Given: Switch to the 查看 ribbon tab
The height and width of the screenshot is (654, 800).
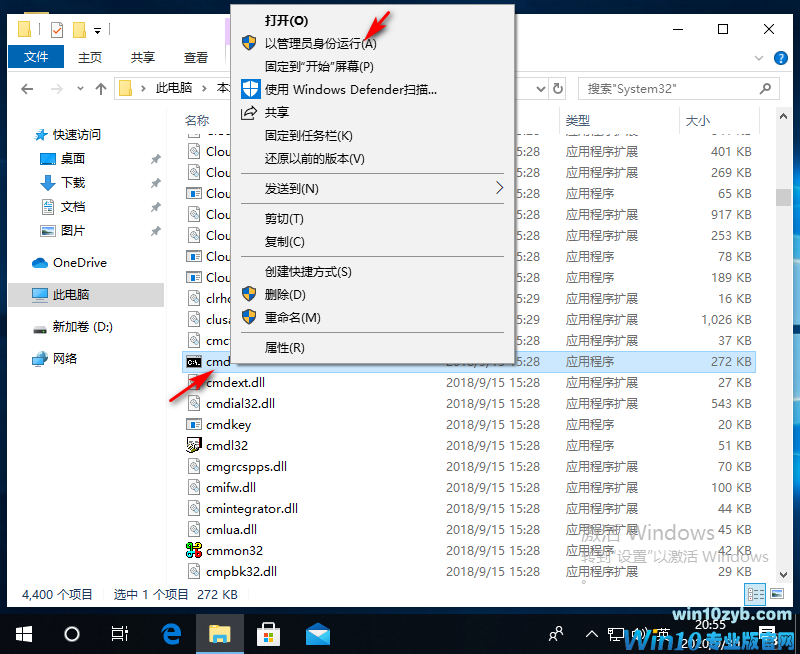Looking at the screenshot, I should [x=196, y=57].
